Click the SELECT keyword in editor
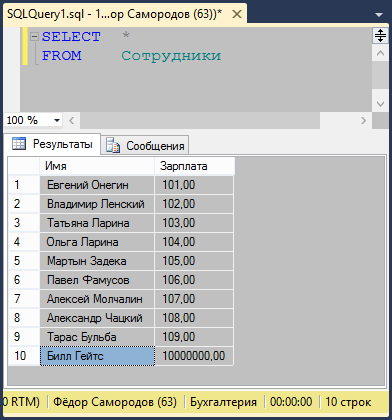 [71, 36]
